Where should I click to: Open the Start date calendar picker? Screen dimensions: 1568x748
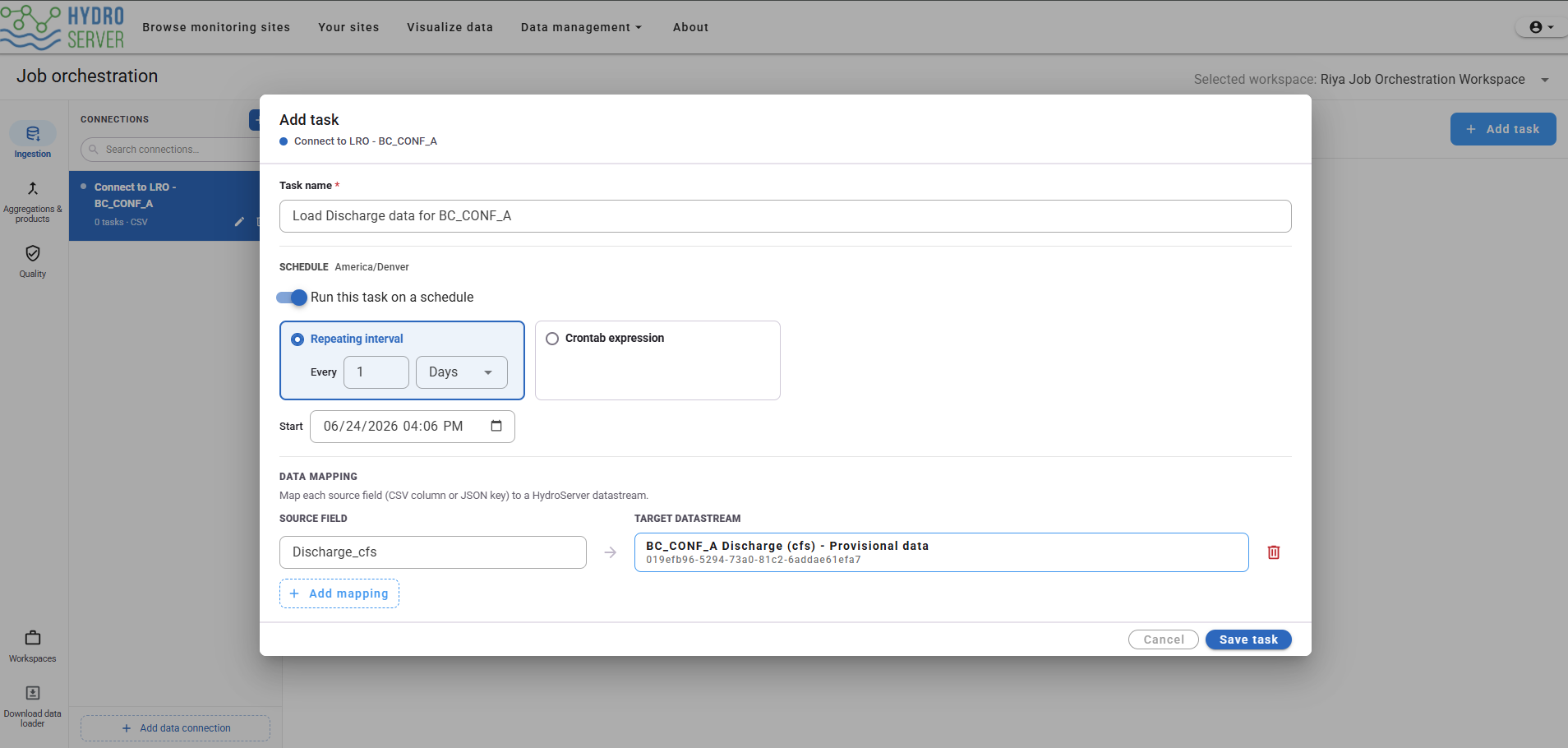click(496, 426)
